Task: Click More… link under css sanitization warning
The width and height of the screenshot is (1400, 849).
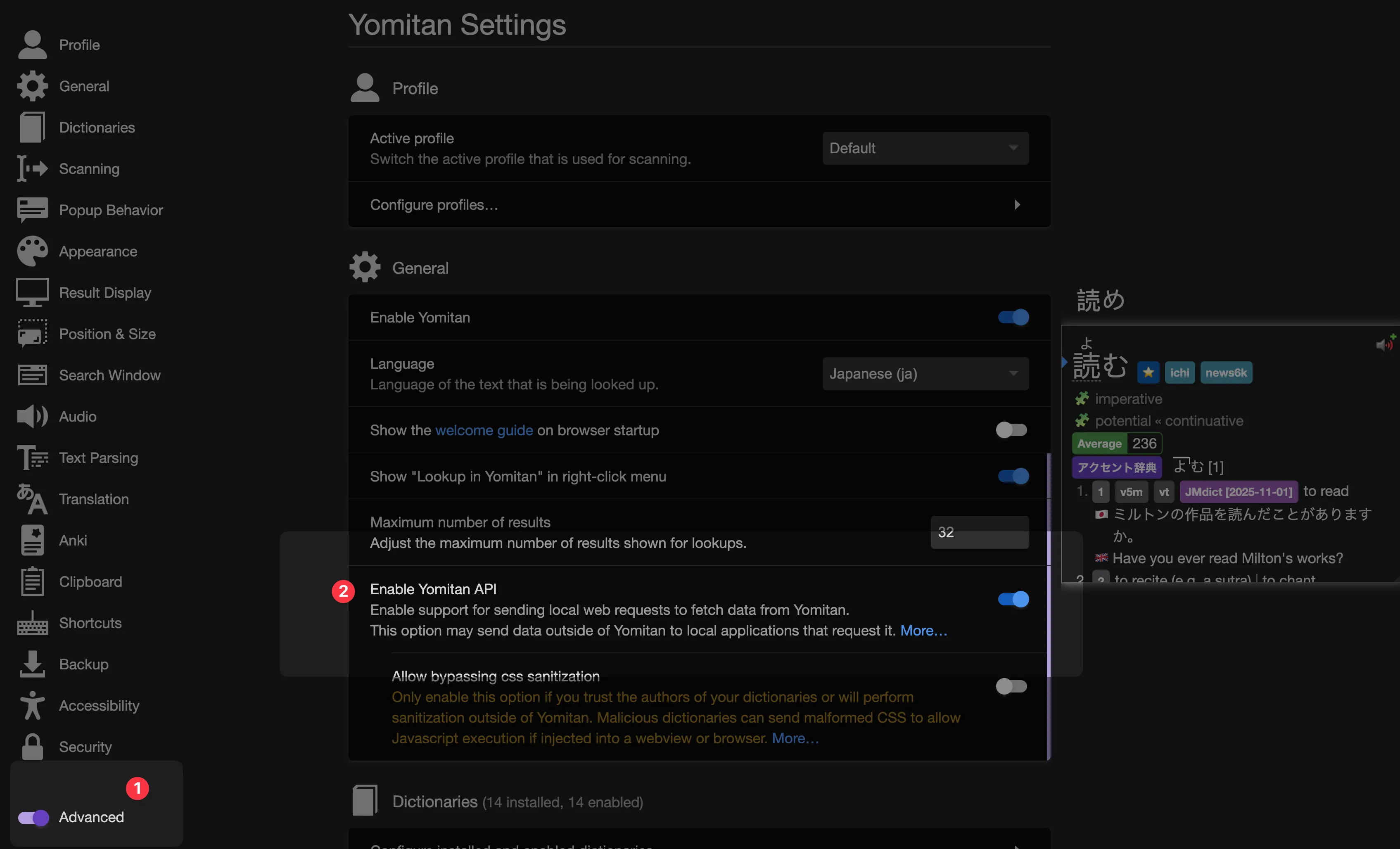Action: [795, 738]
